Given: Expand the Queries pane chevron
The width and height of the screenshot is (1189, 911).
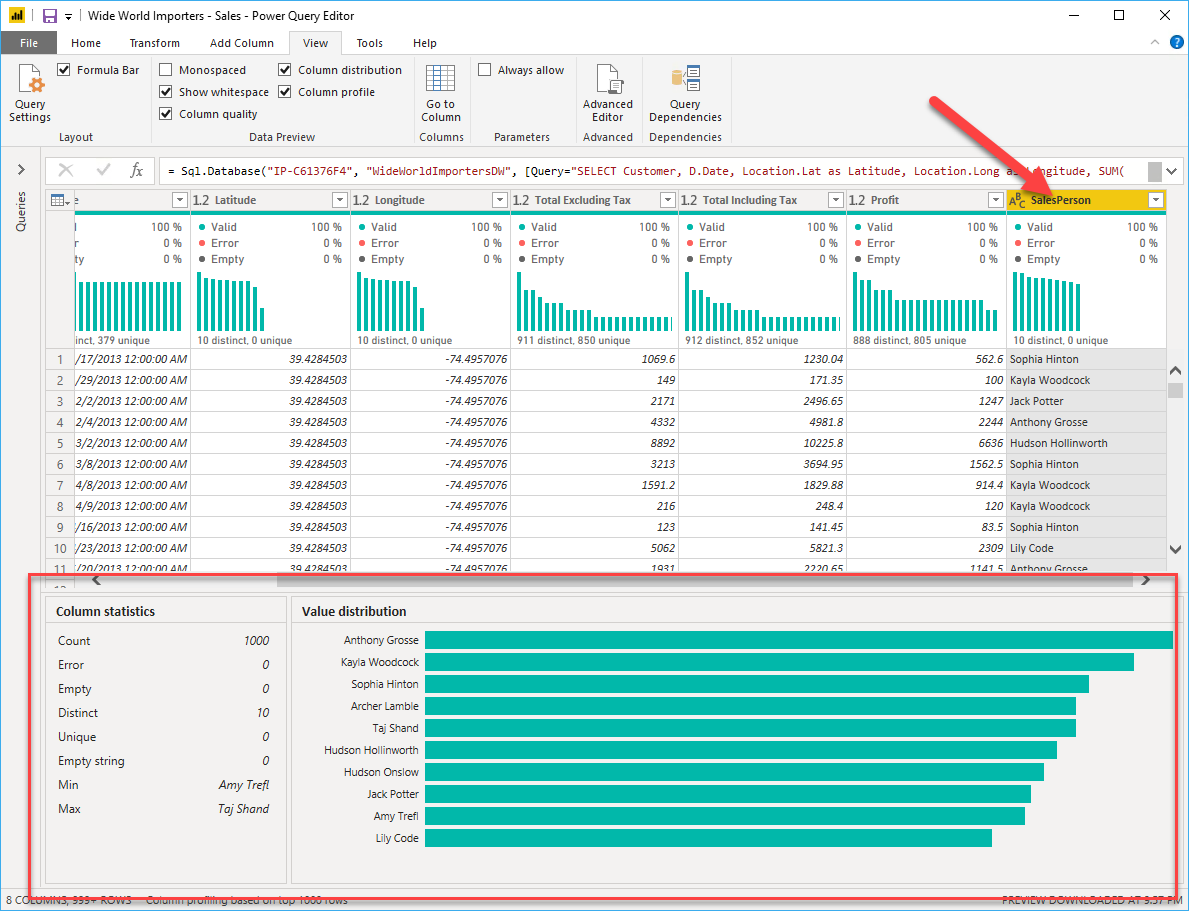Looking at the screenshot, I should tap(21, 170).
